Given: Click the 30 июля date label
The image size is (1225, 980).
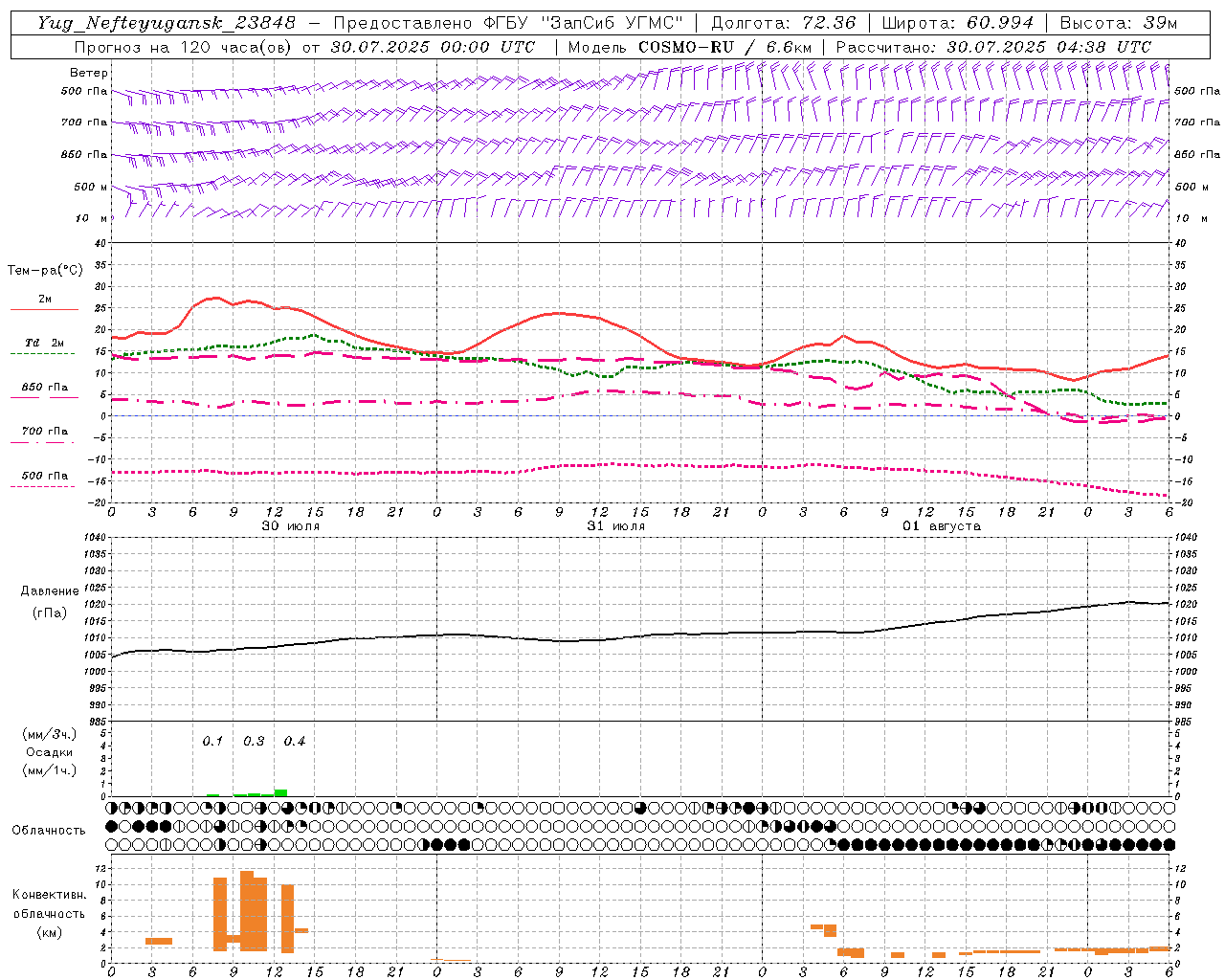Looking at the screenshot, I should pyautogui.click(x=291, y=526).
